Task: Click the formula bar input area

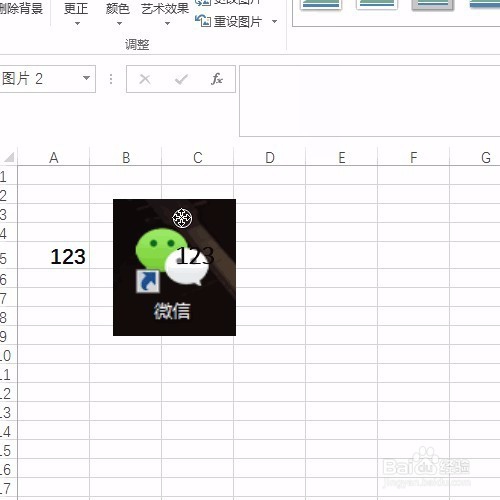Action: tap(370, 101)
